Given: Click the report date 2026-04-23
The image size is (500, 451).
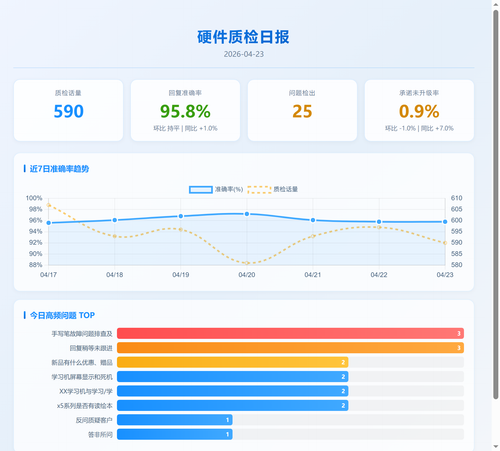Looking at the screenshot, I should pyautogui.click(x=244, y=54).
